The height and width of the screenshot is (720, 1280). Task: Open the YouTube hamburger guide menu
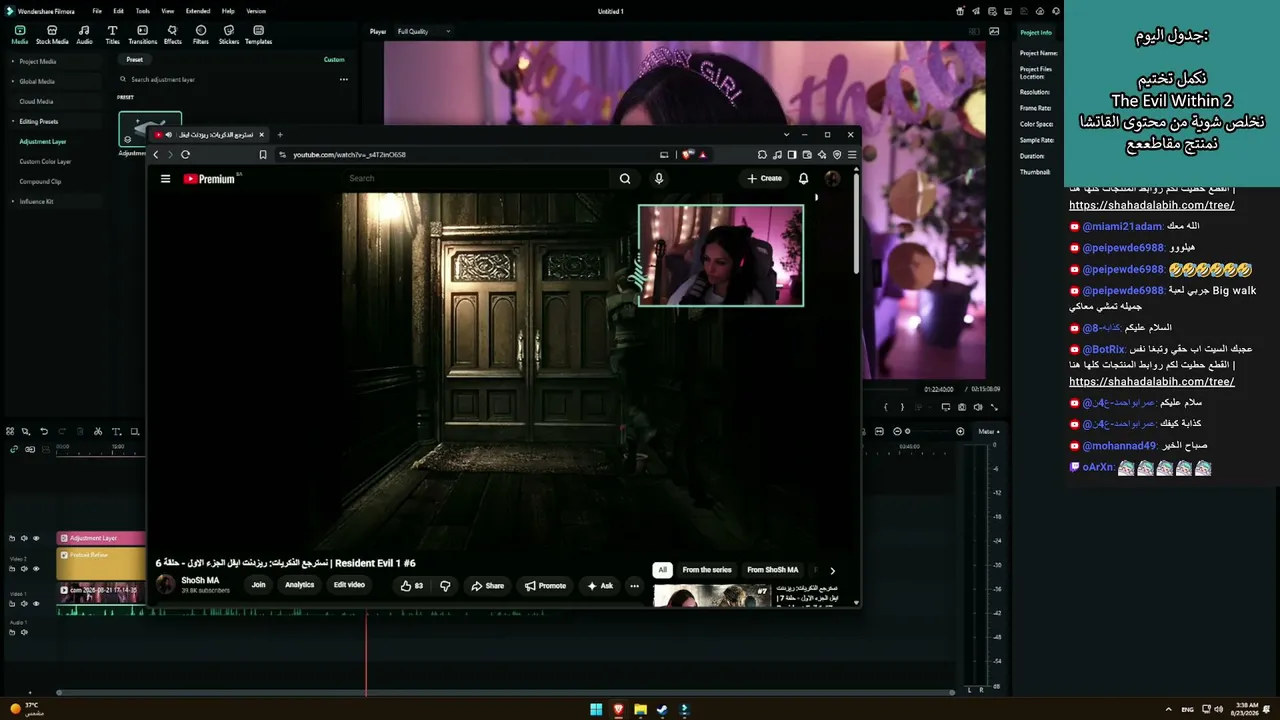point(165,179)
